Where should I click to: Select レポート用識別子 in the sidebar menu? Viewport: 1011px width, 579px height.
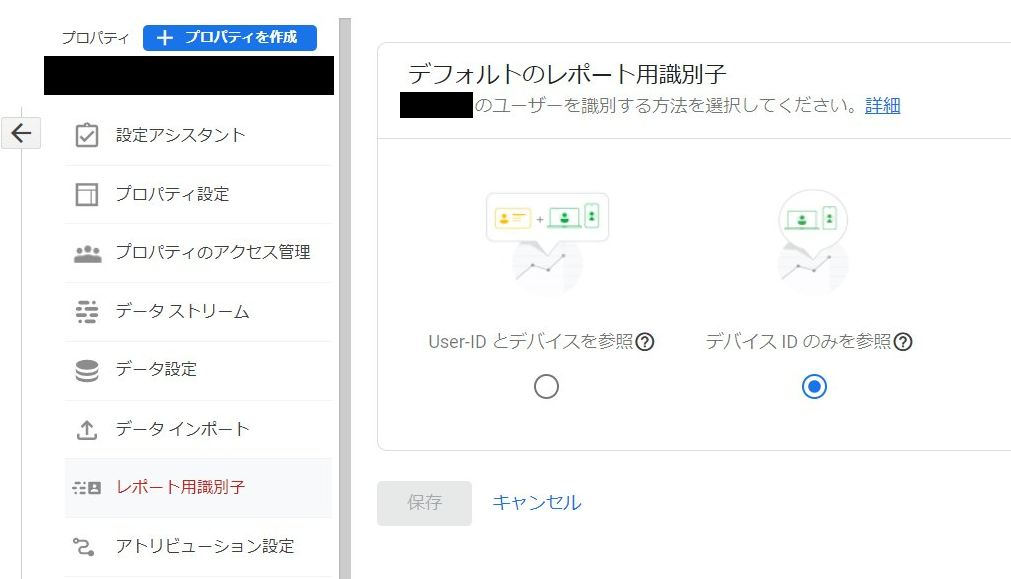point(180,488)
